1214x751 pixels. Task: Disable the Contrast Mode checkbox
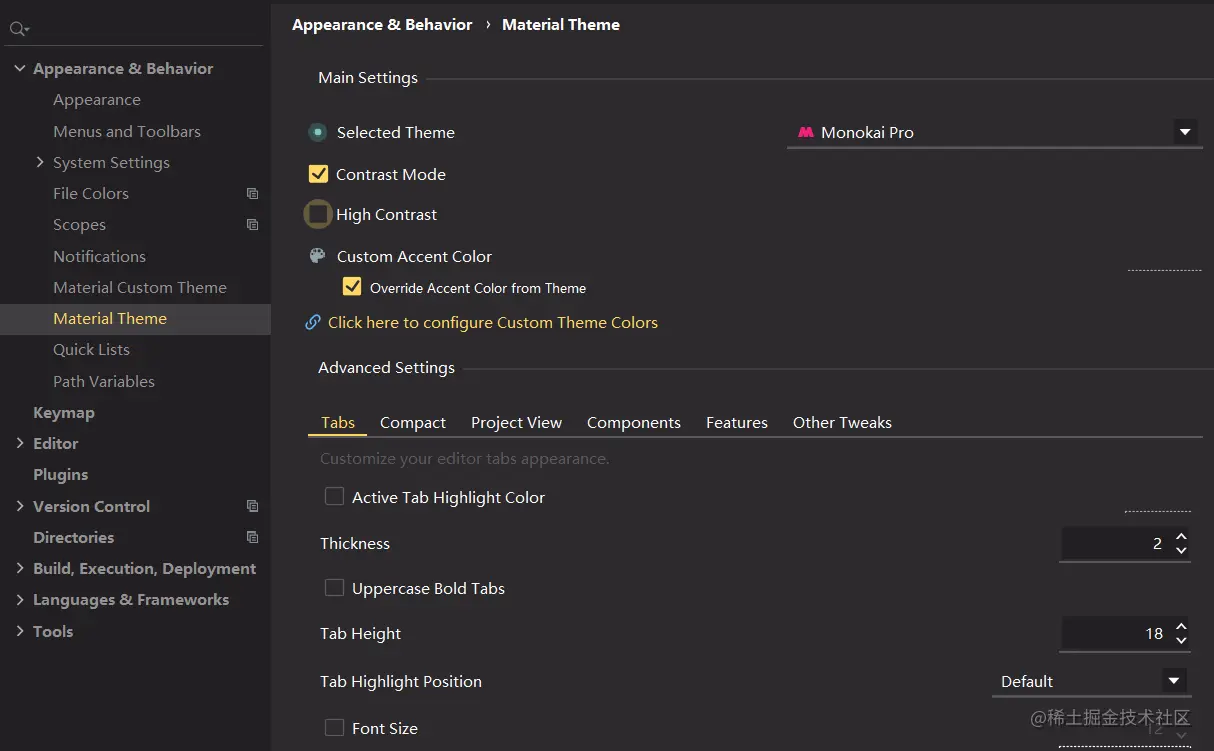(318, 174)
